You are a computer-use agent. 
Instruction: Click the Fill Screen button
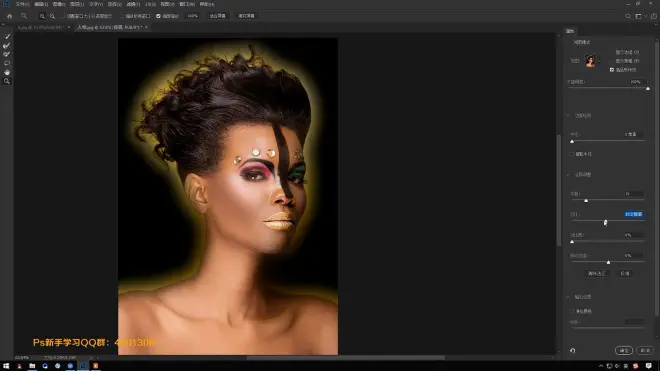point(246,16)
